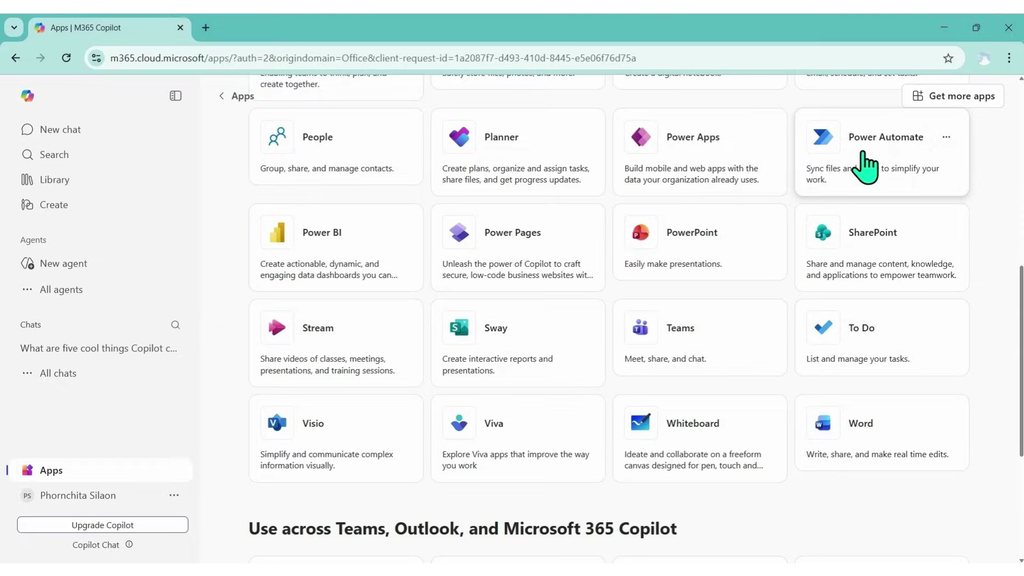This screenshot has width=1024, height=576.
Task: Open a new browser tab
Action: [206, 28]
